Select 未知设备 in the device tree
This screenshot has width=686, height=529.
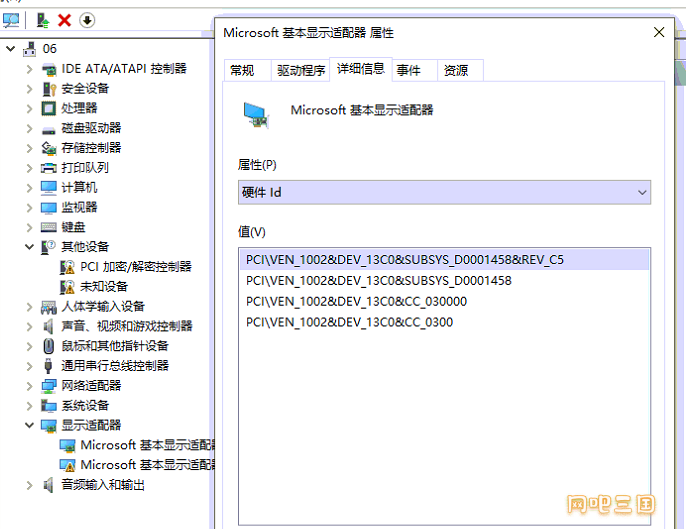click(104, 287)
